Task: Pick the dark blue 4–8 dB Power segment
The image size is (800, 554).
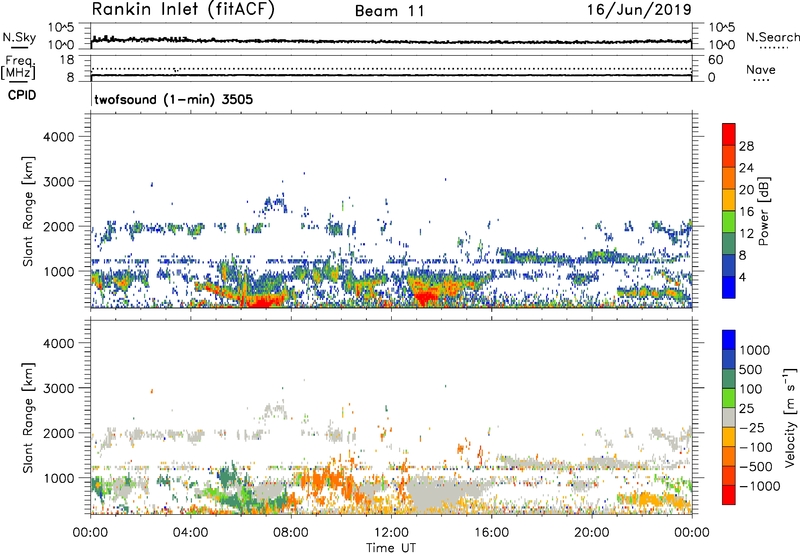Action: coord(729,266)
